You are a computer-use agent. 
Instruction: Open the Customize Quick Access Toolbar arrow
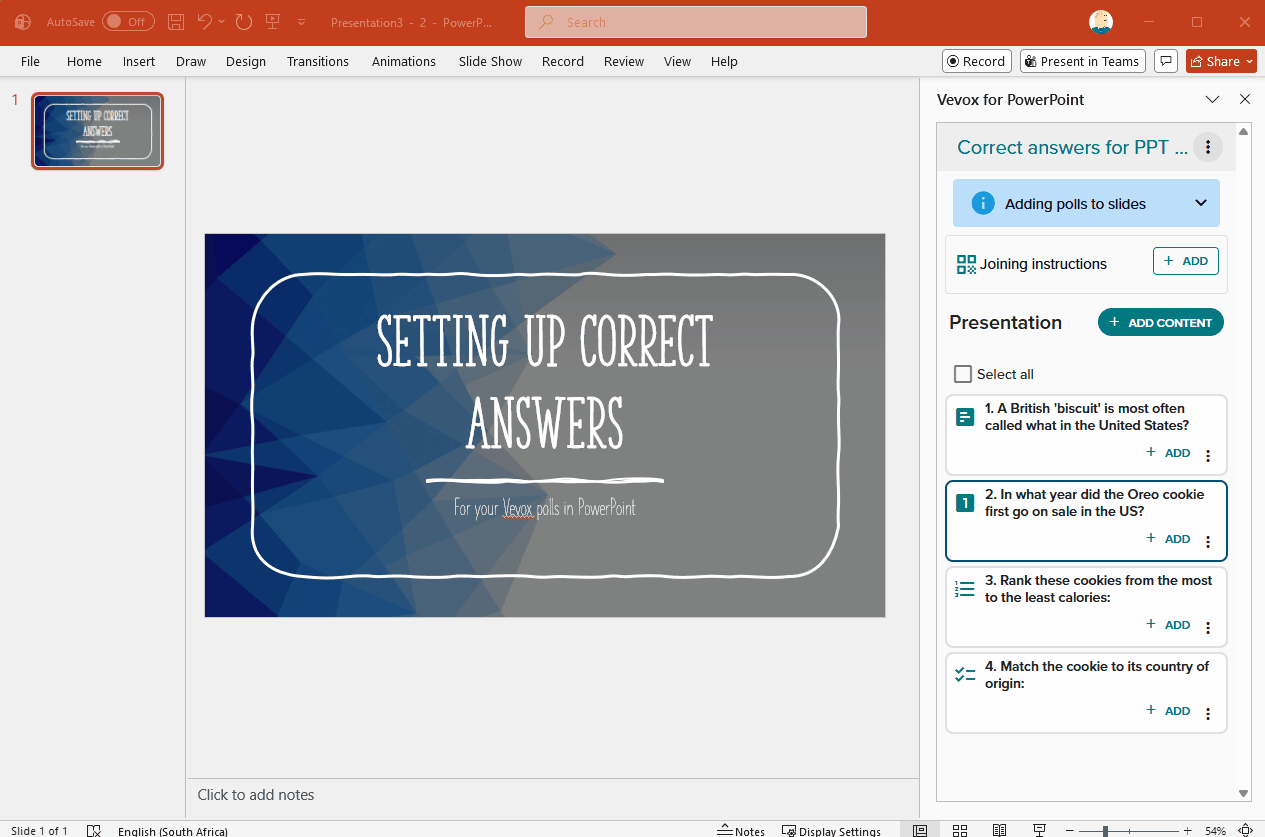[301, 22]
